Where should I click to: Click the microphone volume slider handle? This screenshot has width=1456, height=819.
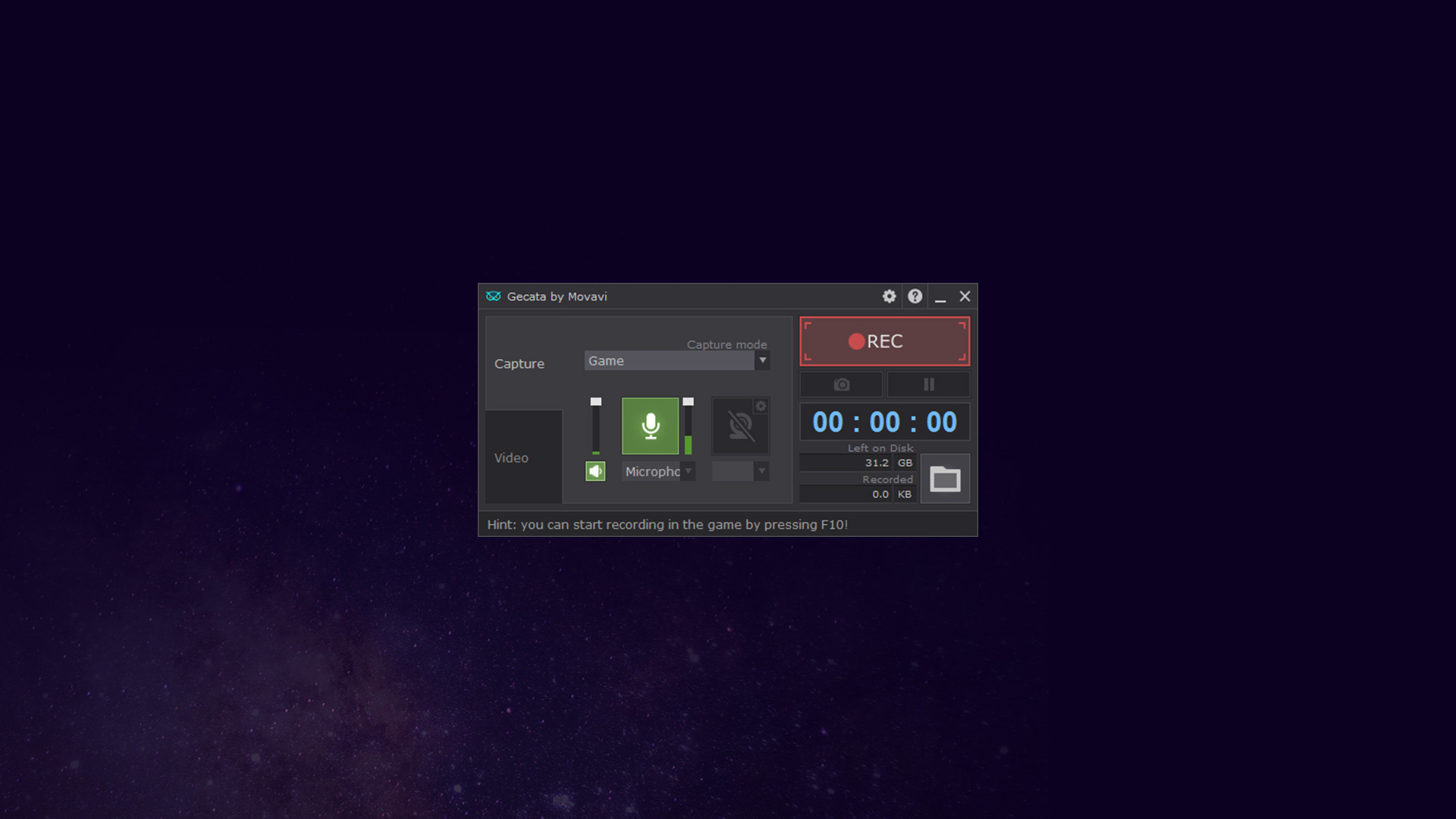[x=688, y=402]
